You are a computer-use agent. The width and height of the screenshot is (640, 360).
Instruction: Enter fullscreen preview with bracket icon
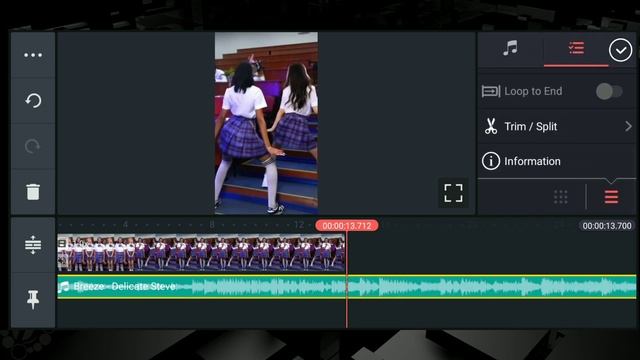point(453,193)
